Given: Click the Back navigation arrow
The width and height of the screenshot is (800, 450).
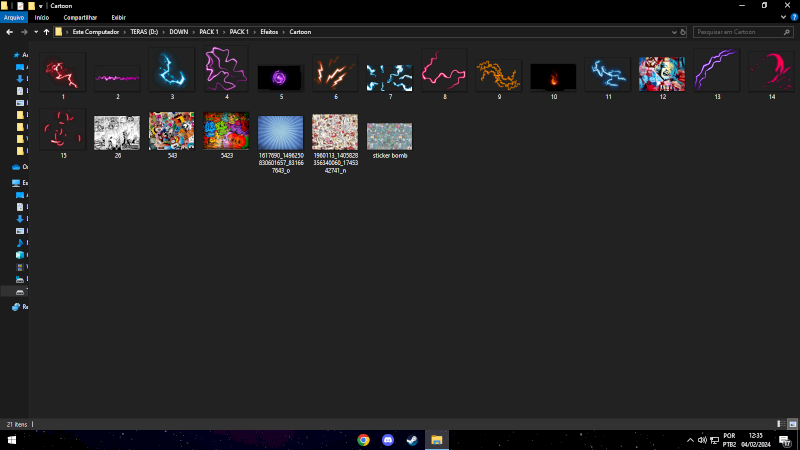Looking at the screenshot, I should click(9, 32).
